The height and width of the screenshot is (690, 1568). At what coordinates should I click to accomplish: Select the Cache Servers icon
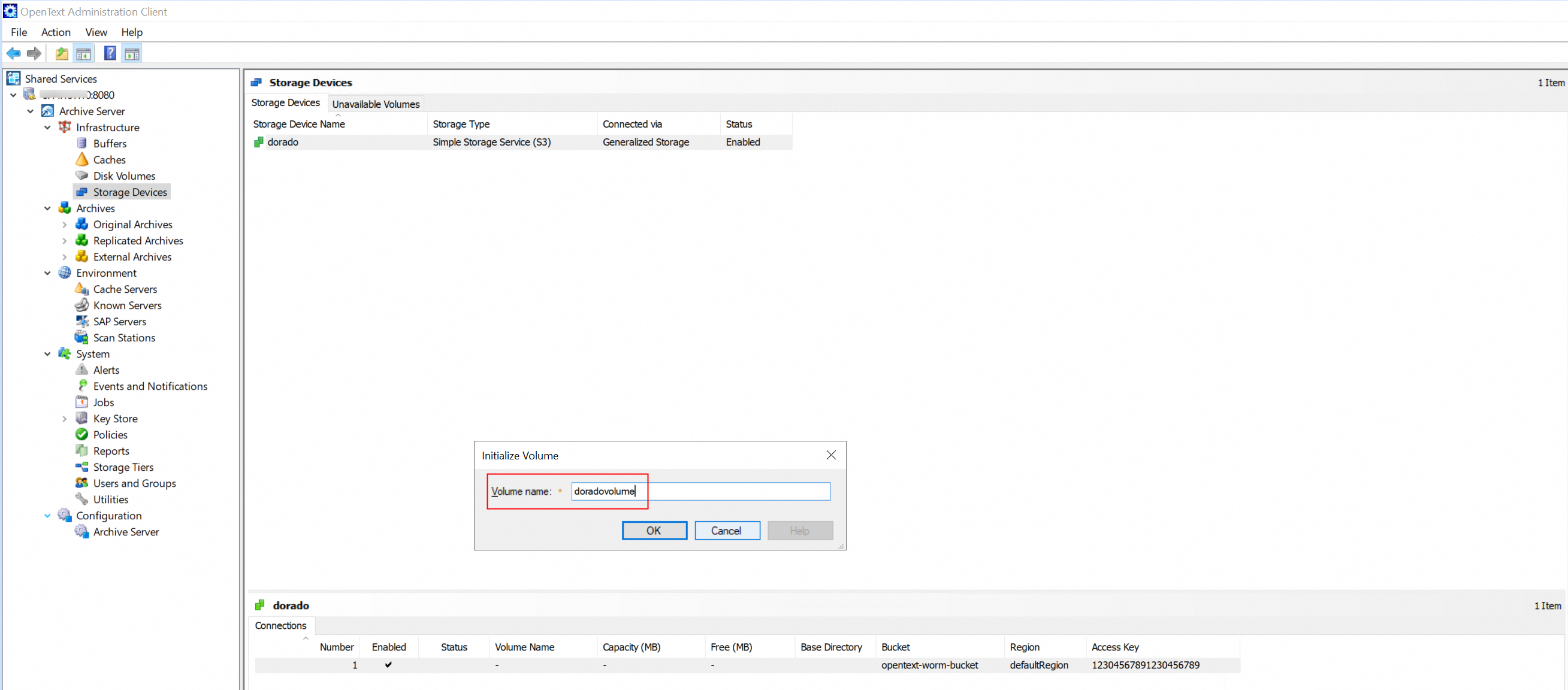point(81,289)
